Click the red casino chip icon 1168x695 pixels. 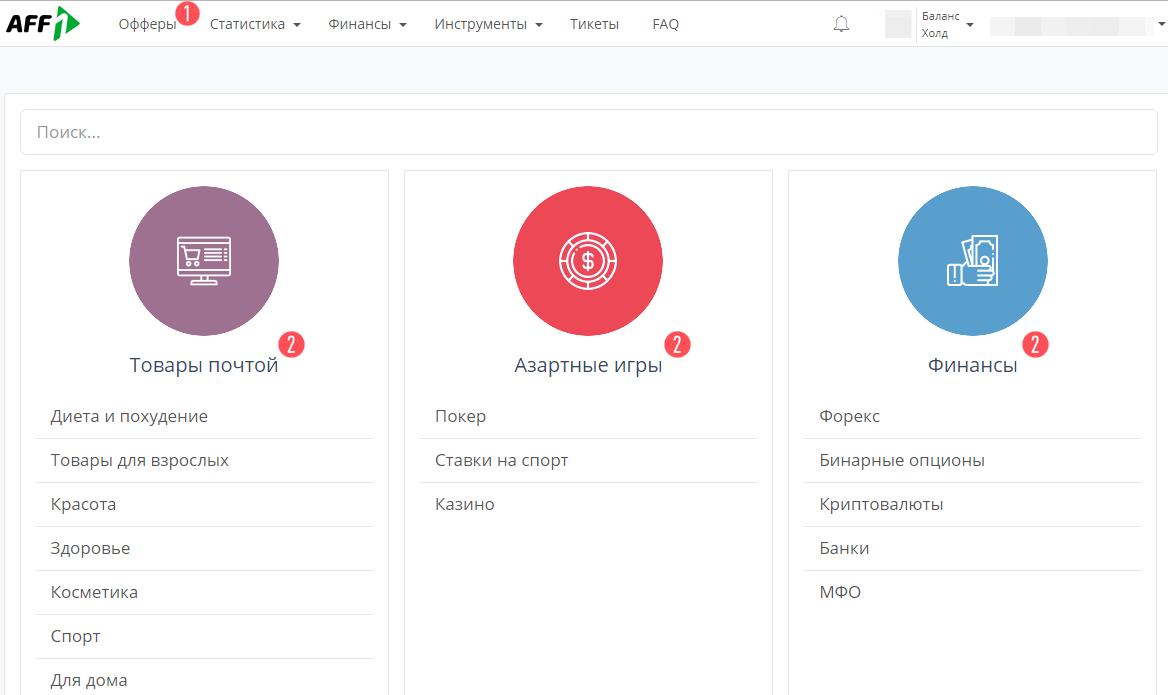[x=588, y=261]
